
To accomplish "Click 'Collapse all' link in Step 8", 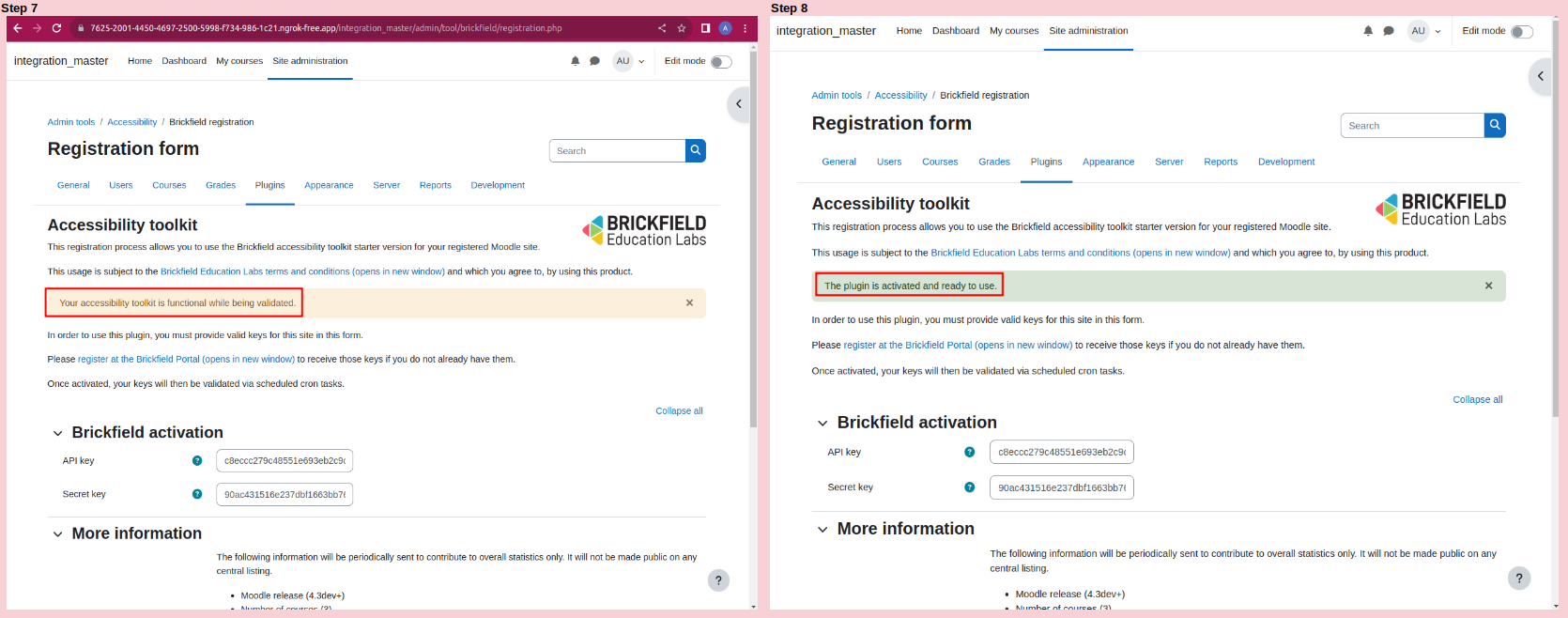I will [x=1478, y=399].
